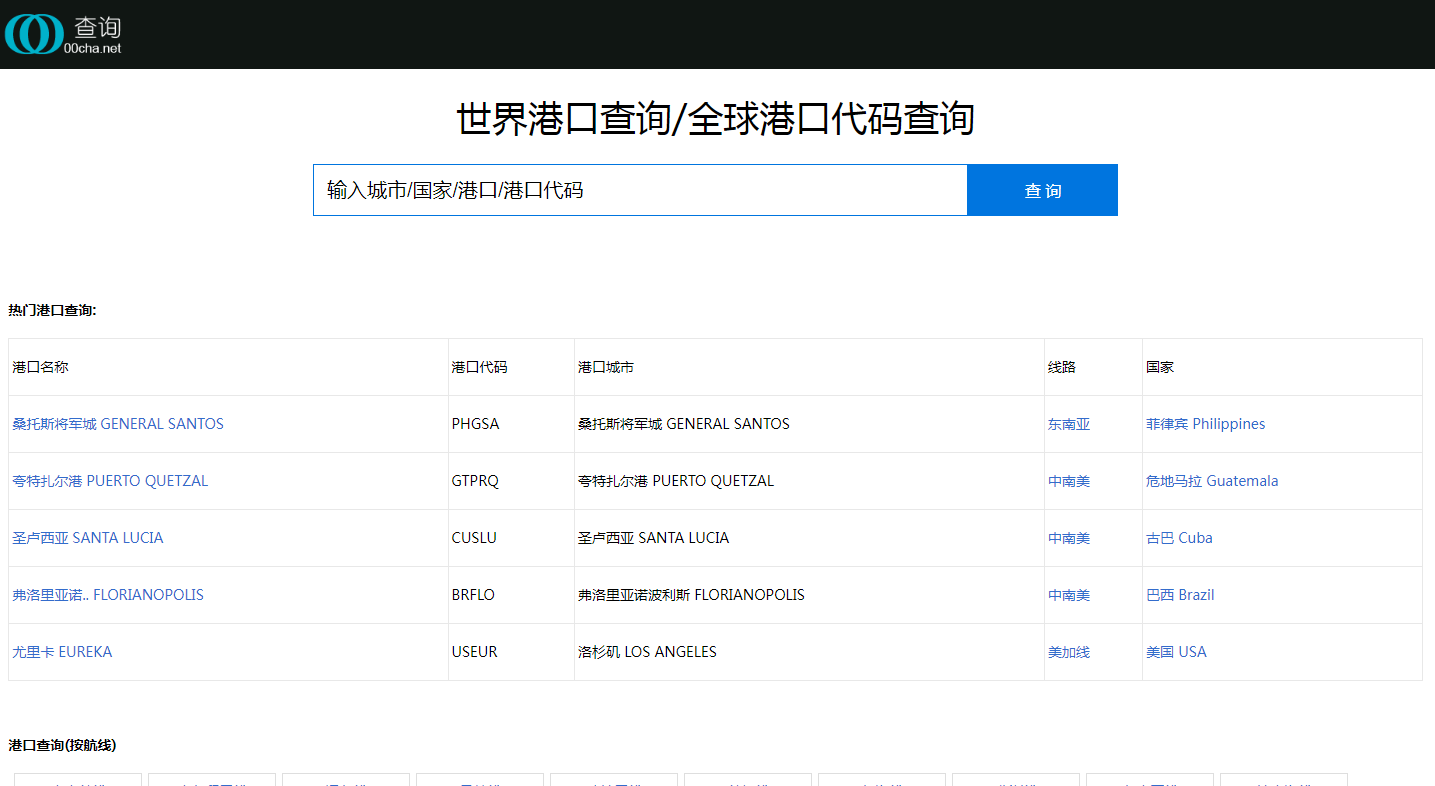Click 美加线 route beside EUREKA

1068,651
